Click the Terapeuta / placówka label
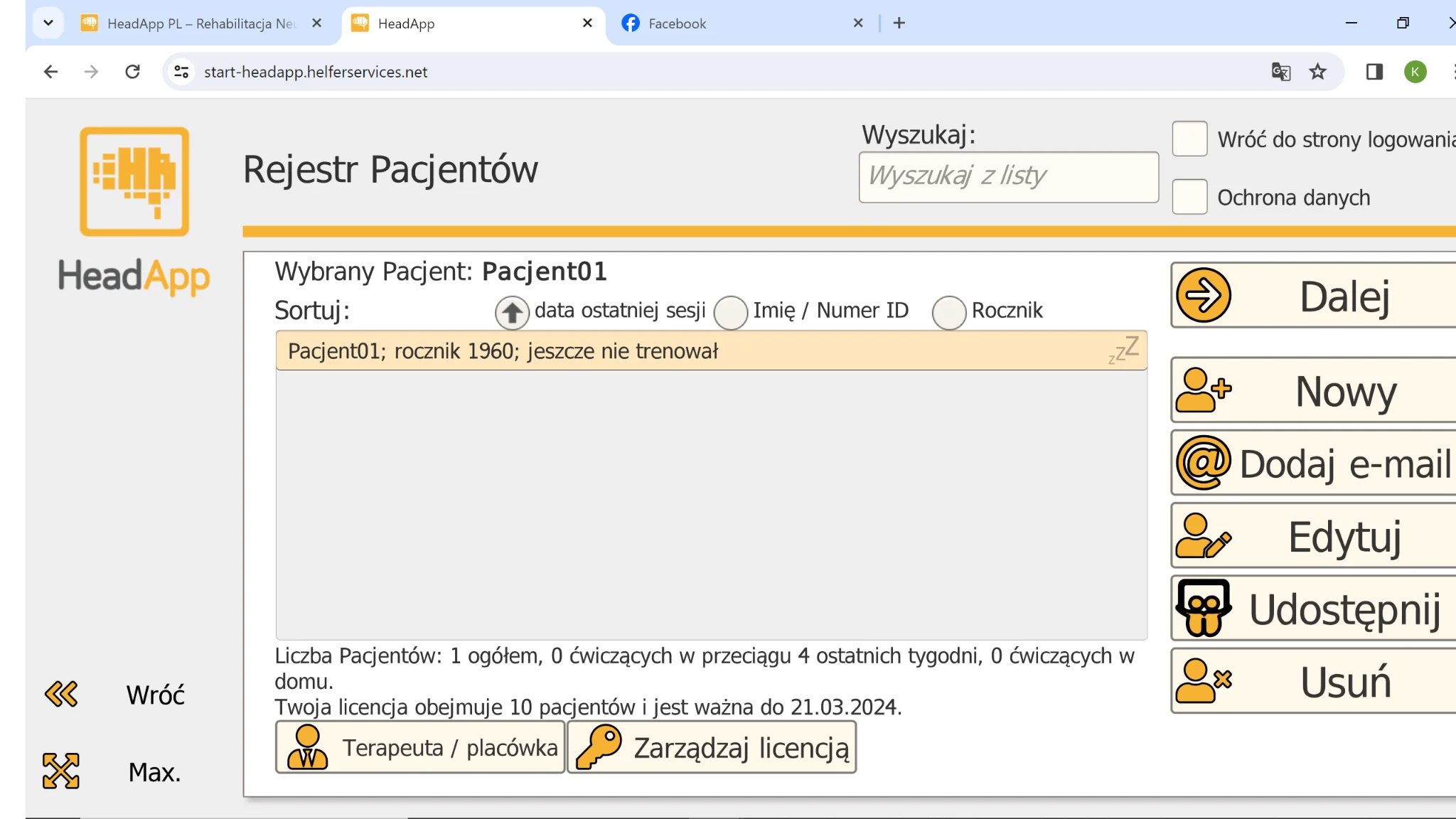 tap(450, 748)
